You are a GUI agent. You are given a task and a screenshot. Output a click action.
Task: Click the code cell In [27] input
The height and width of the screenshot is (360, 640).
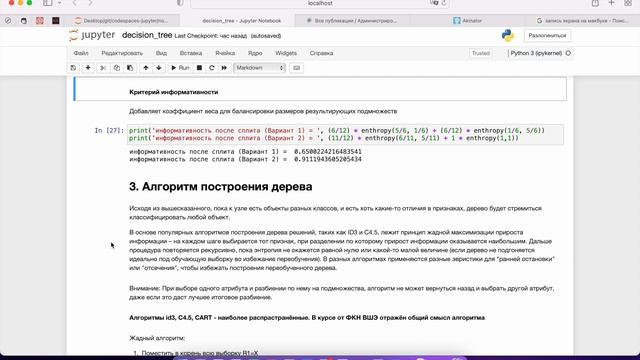coord(345,134)
